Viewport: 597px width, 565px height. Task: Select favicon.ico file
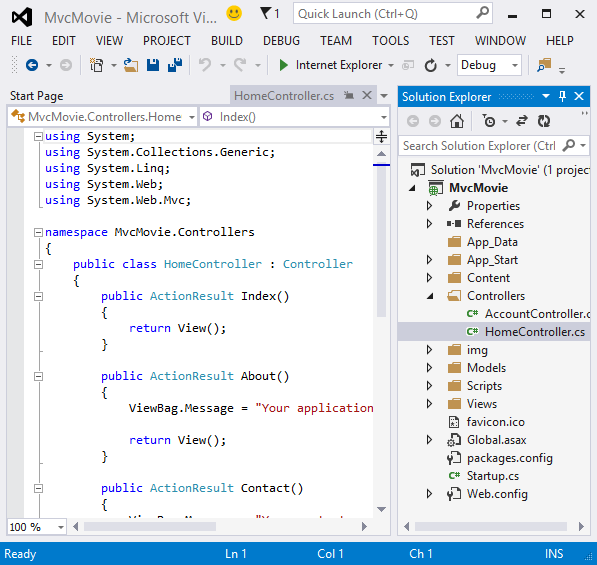(x=496, y=422)
